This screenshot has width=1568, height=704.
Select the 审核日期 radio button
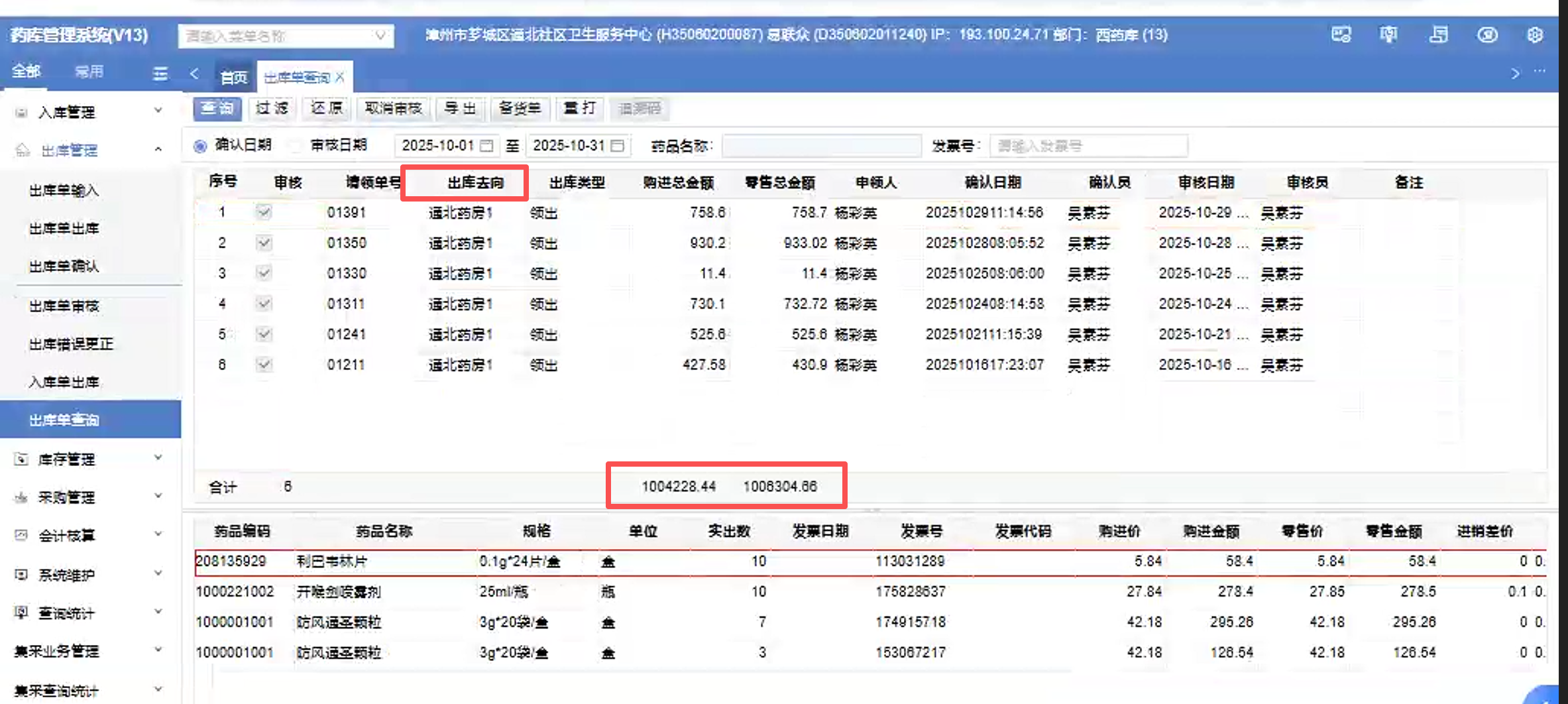[296, 145]
